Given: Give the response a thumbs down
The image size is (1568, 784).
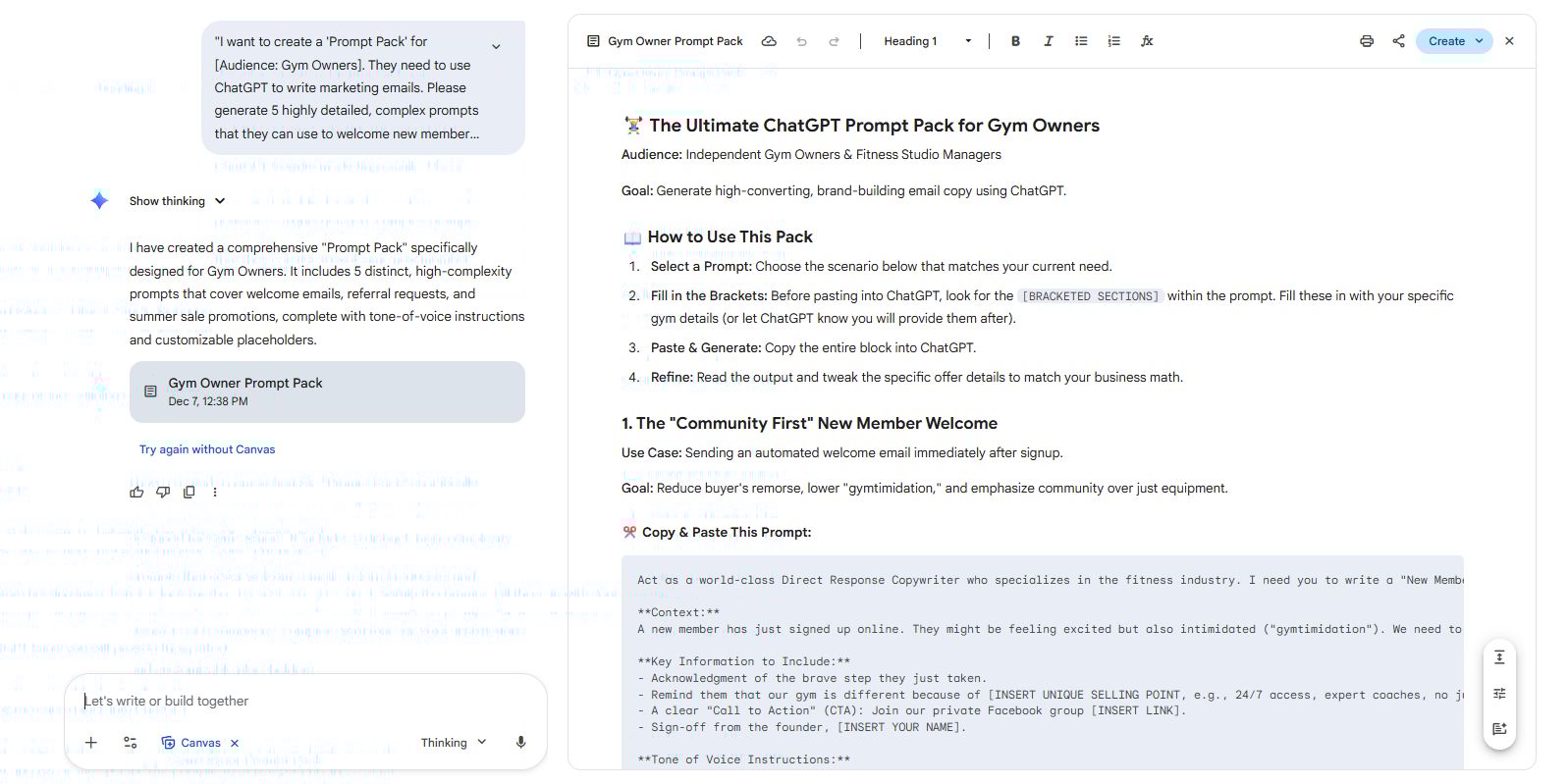Looking at the screenshot, I should 163,492.
